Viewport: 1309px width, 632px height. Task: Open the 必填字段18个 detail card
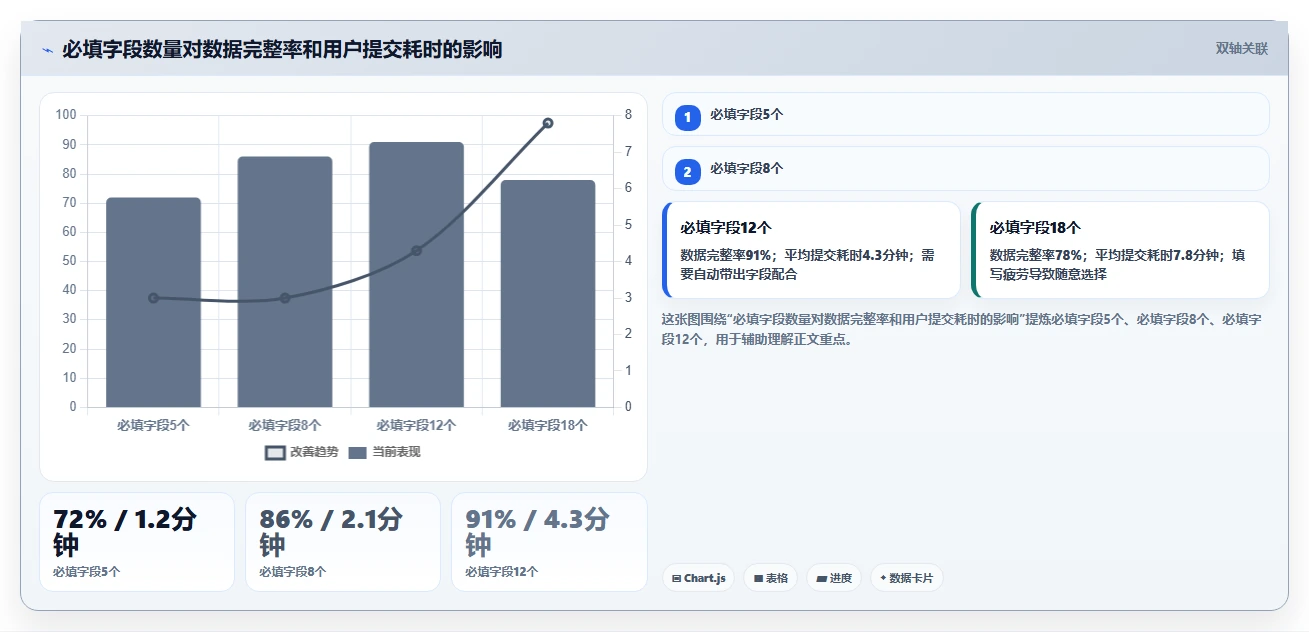(x=1120, y=250)
